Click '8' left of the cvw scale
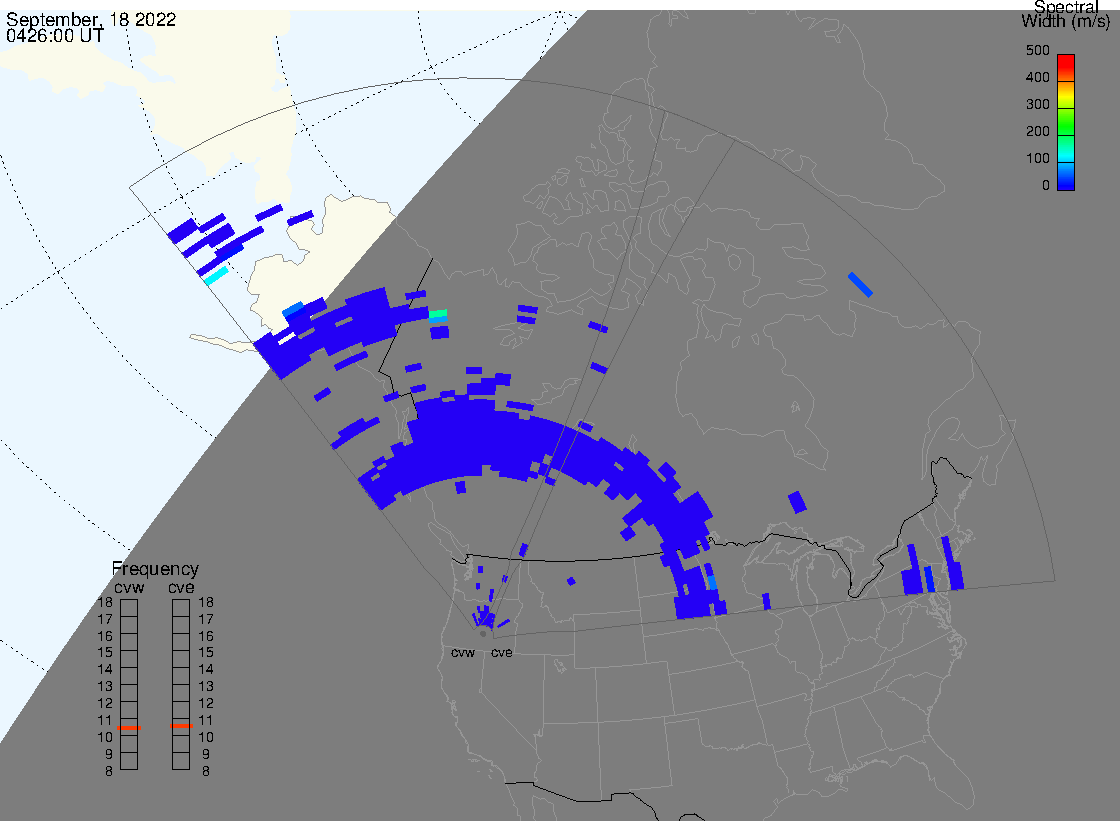The image size is (1120, 821). [x=109, y=771]
